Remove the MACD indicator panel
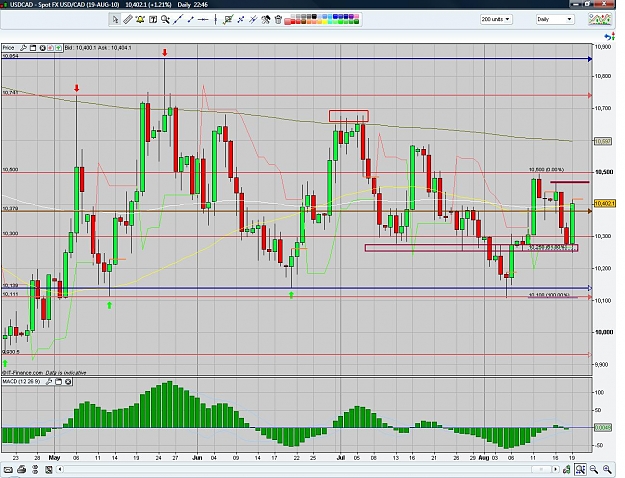Screen dimensions: 625x478 (68, 382)
